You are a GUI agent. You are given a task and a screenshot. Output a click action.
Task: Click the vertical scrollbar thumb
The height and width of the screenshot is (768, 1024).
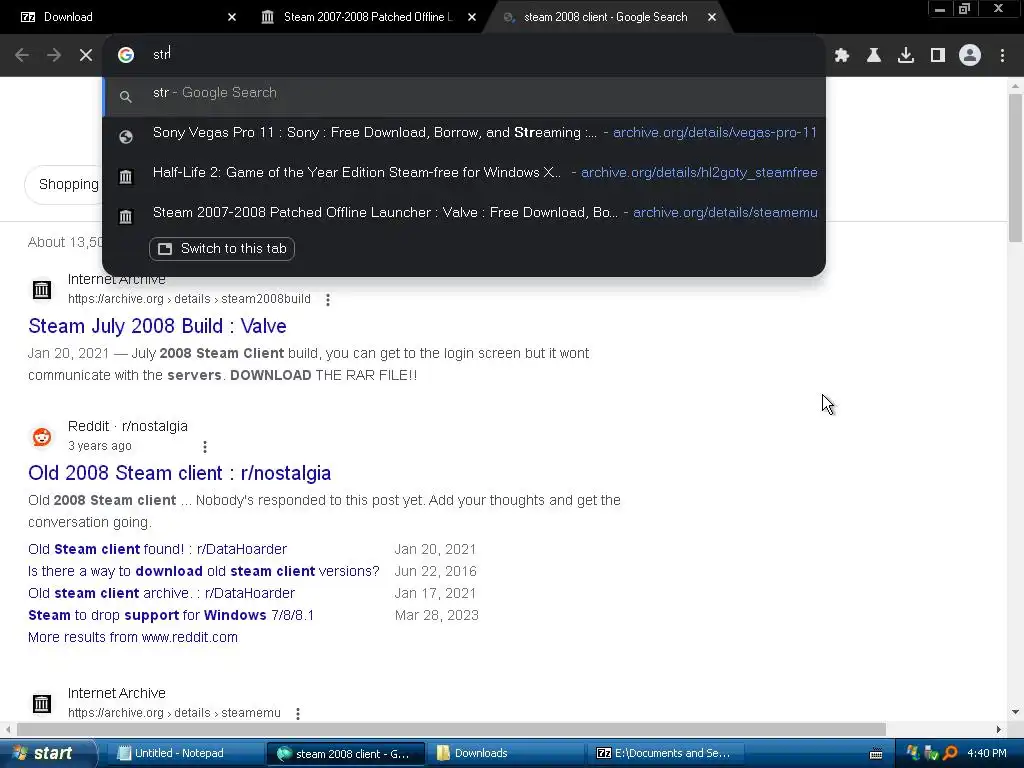[1015, 168]
